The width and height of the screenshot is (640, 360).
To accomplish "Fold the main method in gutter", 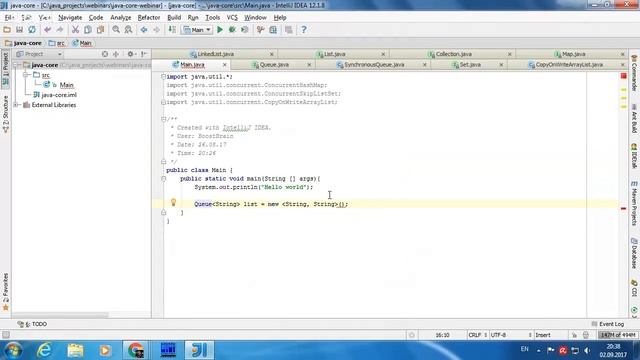I will click(163, 179).
